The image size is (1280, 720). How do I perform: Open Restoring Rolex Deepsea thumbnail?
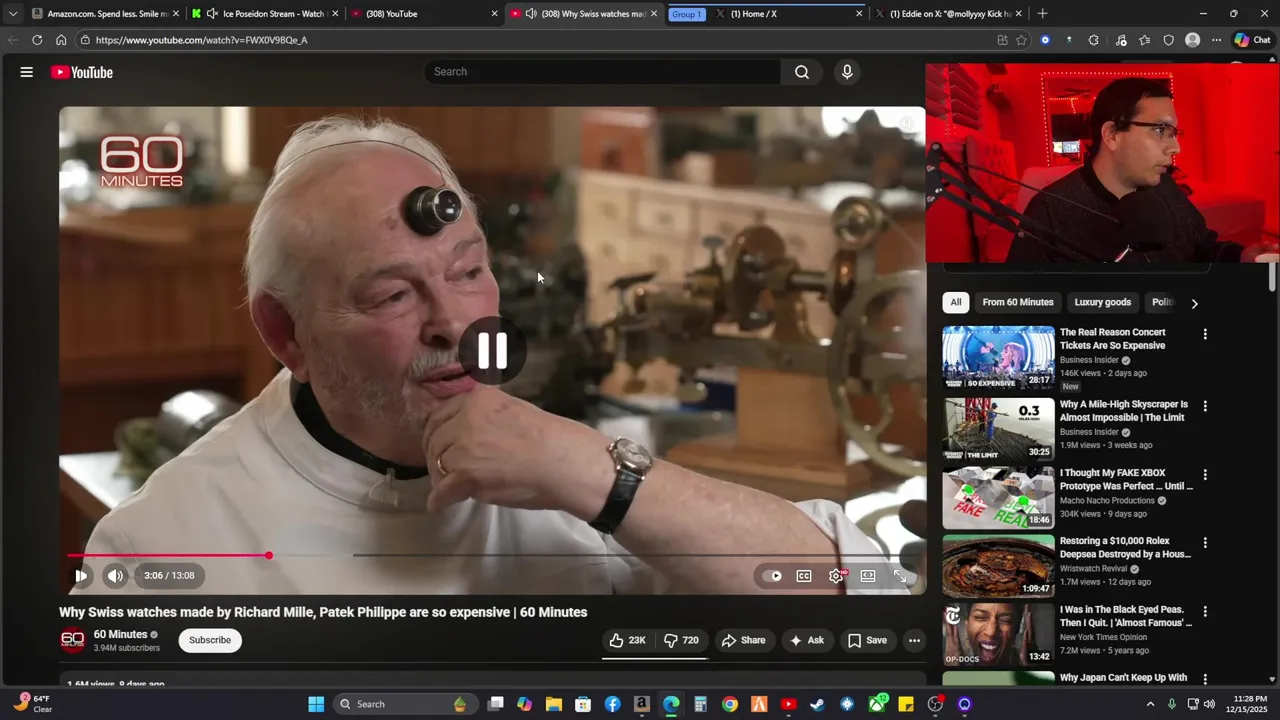tap(998, 565)
